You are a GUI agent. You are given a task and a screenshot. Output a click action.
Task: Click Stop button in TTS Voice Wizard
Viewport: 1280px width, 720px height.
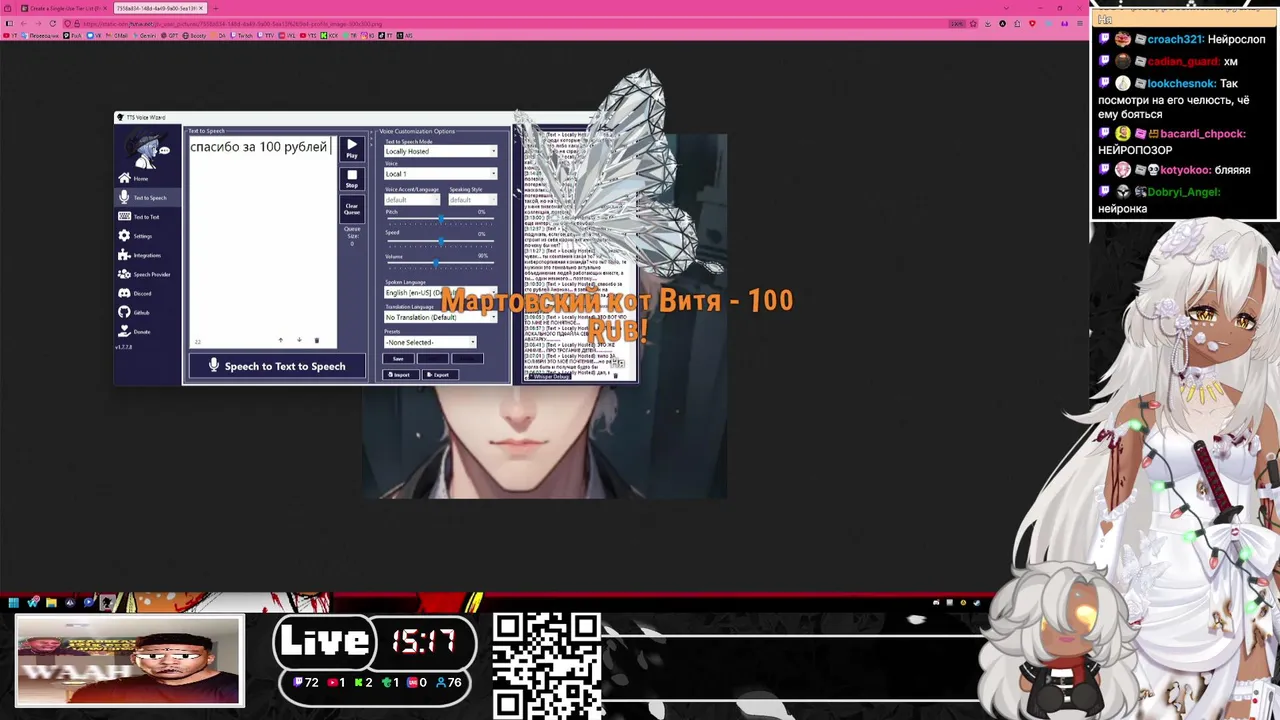(x=352, y=179)
